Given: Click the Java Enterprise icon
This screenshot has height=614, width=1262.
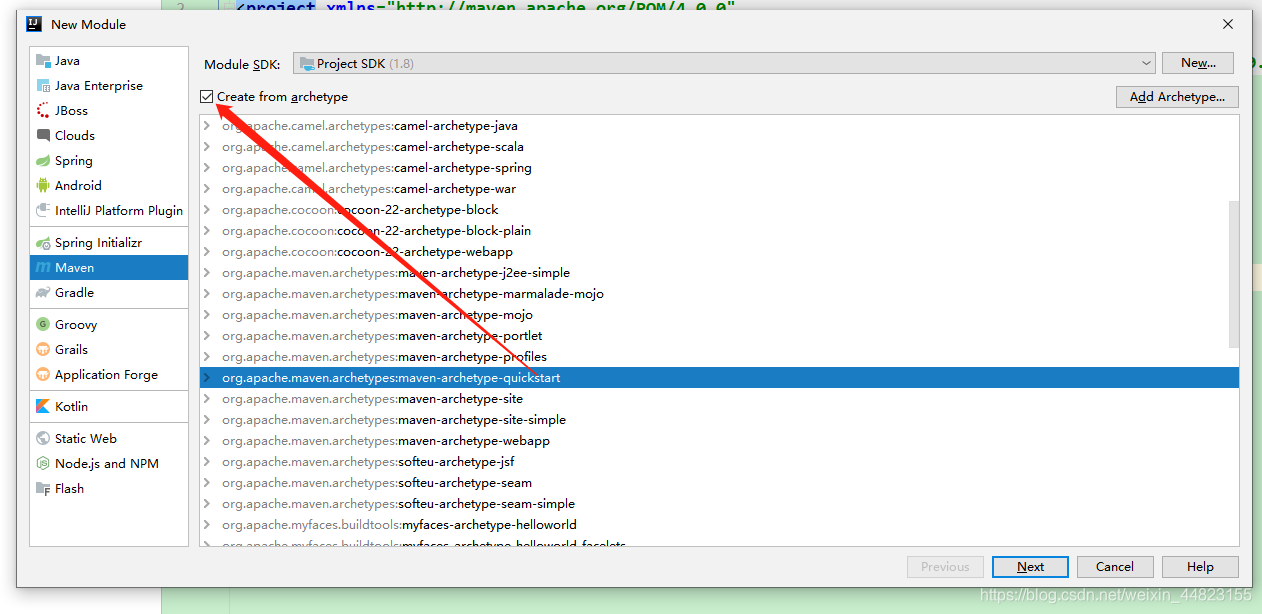Looking at the screenshot, I should click(x=43, y=85).
